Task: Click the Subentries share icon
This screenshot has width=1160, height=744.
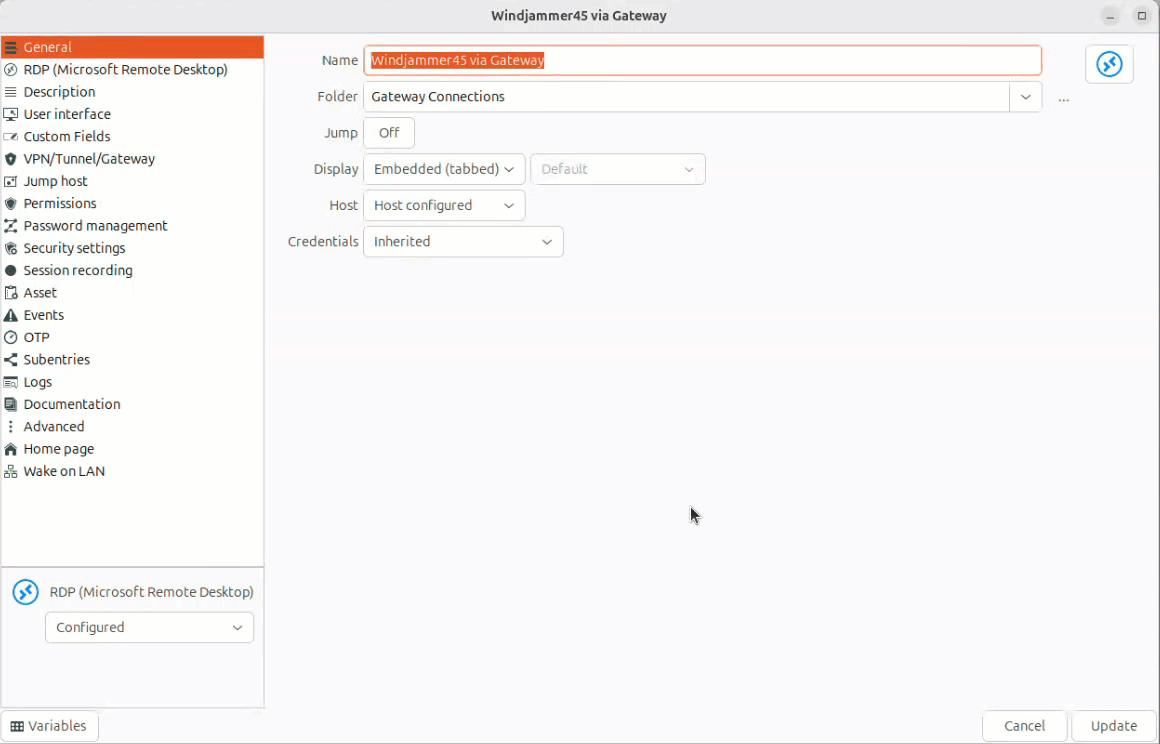Action: [x=11, y=360]
